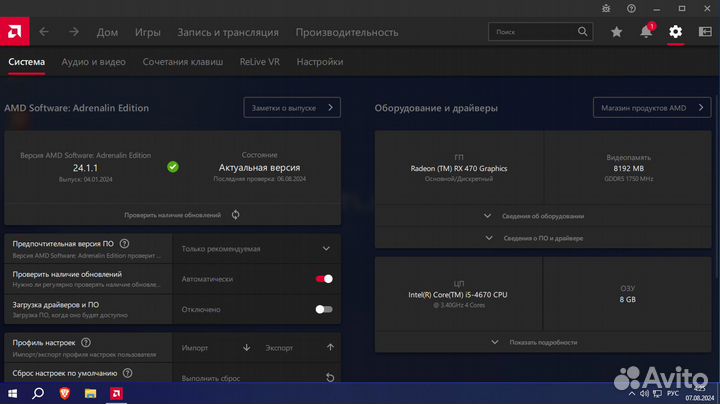
Task: Click the Импорт down arrow icon
Action: coord(247,348)
